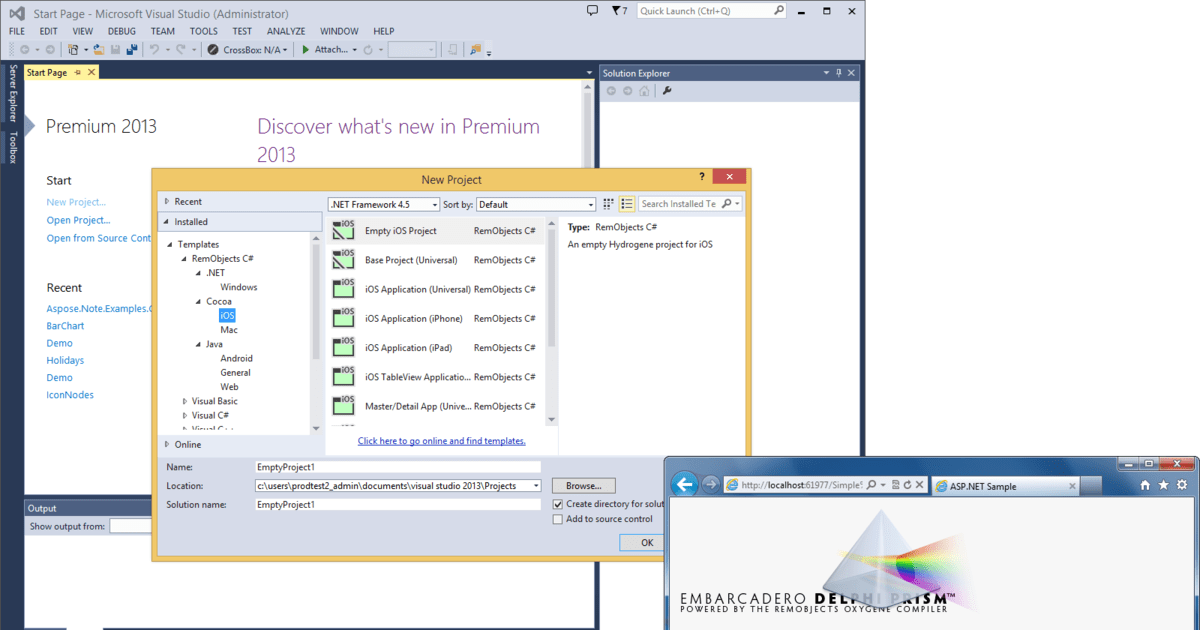Select the iOS Application (iPad) template icon
This screenshot has height=630, width=1200.
point(343,347)
